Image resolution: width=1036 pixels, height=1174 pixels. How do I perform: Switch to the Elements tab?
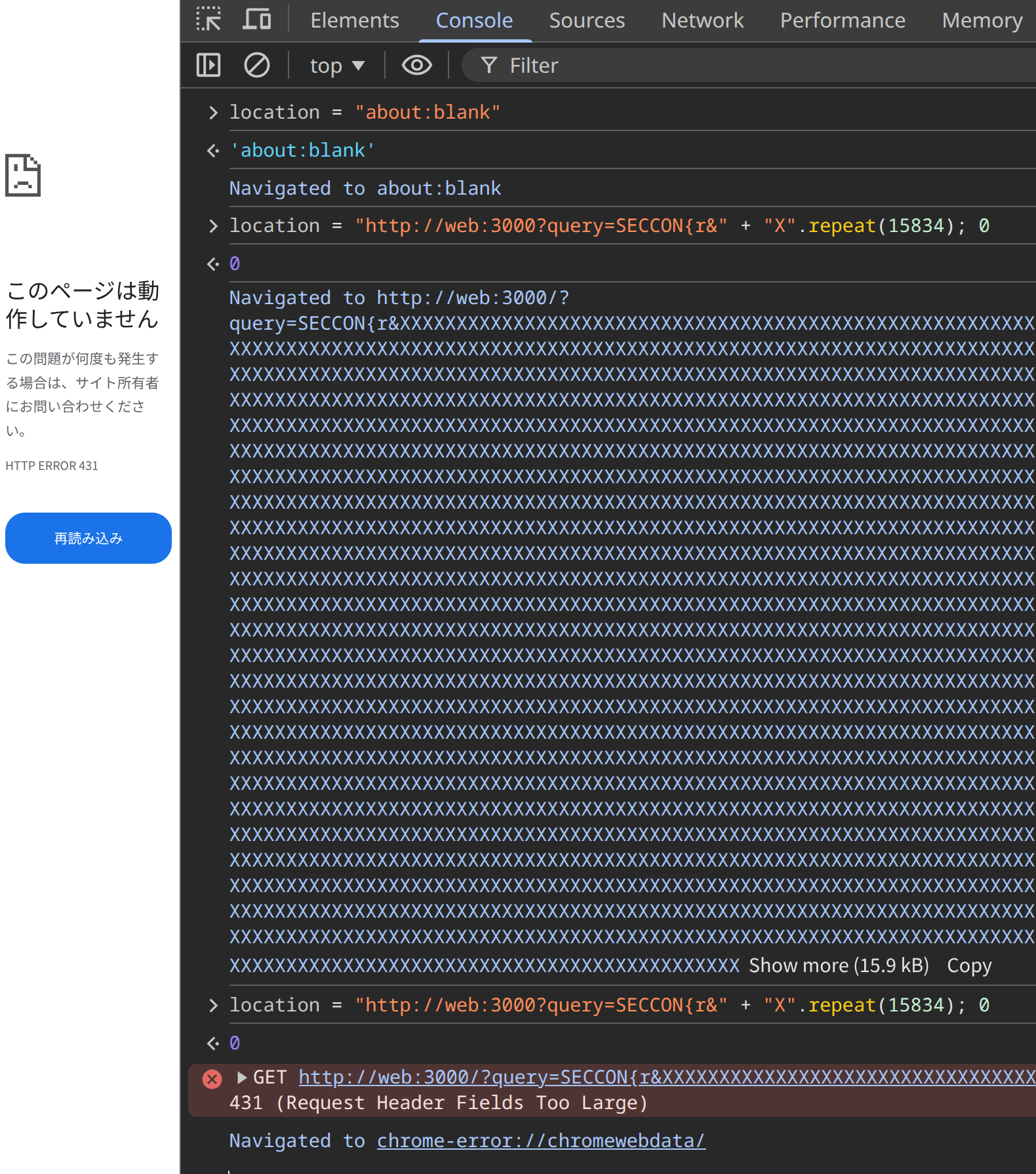click(354, 20)
